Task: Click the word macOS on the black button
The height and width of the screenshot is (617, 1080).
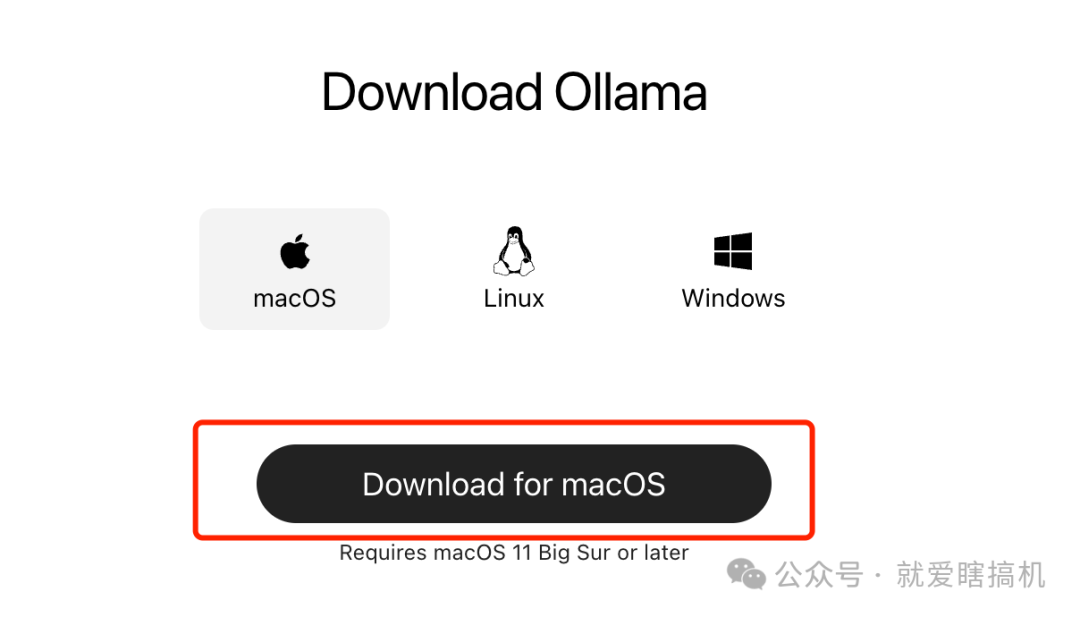Action: point(613,484)
